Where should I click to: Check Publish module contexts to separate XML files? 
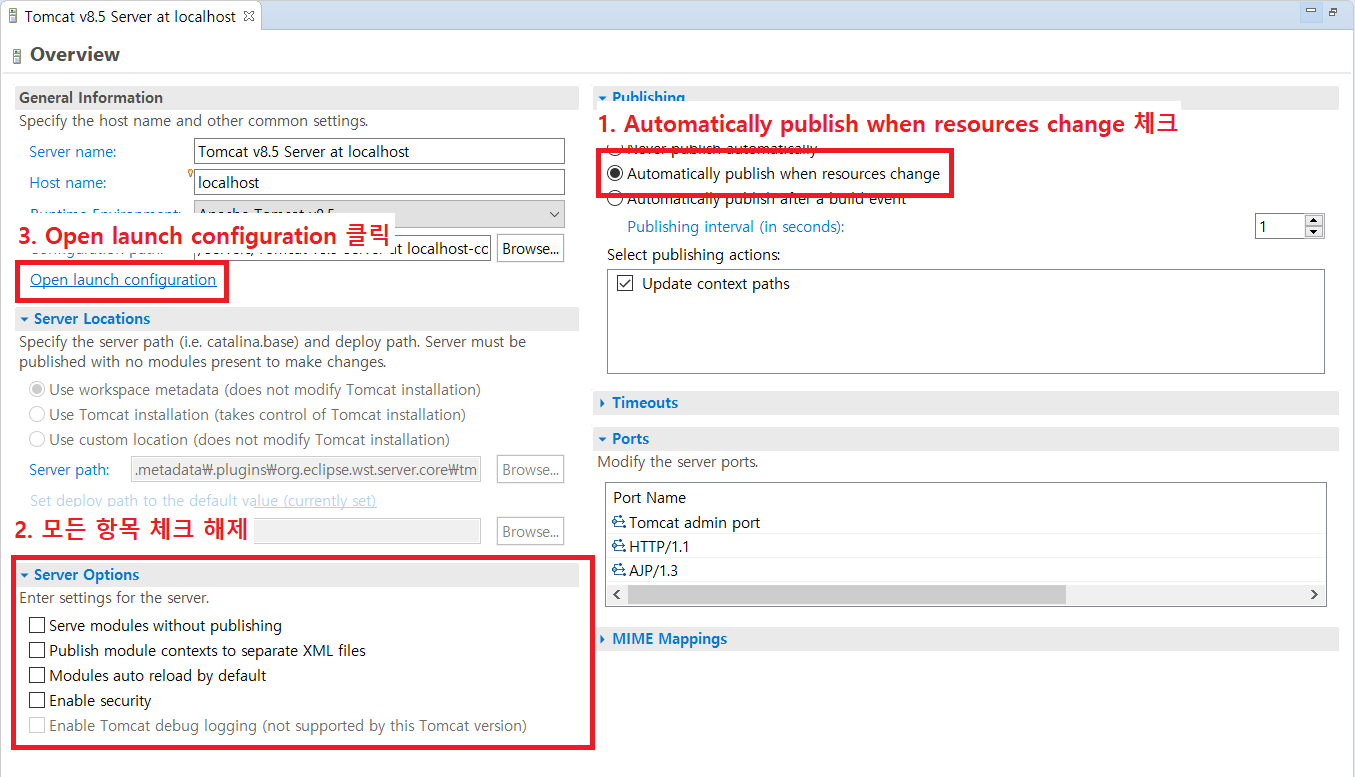point(37,650)
